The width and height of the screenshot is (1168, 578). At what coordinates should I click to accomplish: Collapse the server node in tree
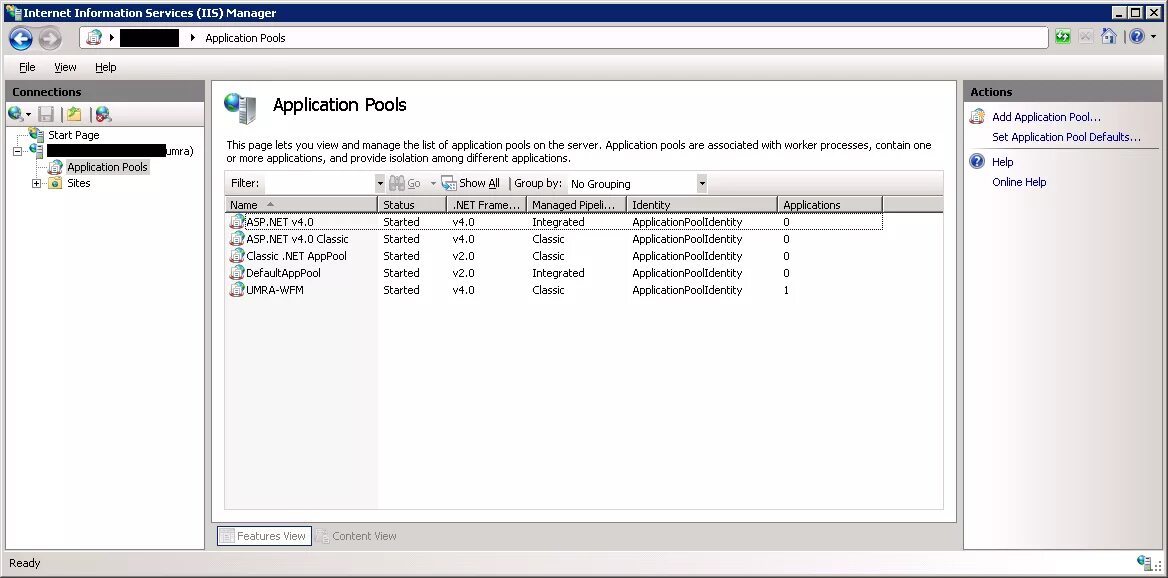pos(18,151)
